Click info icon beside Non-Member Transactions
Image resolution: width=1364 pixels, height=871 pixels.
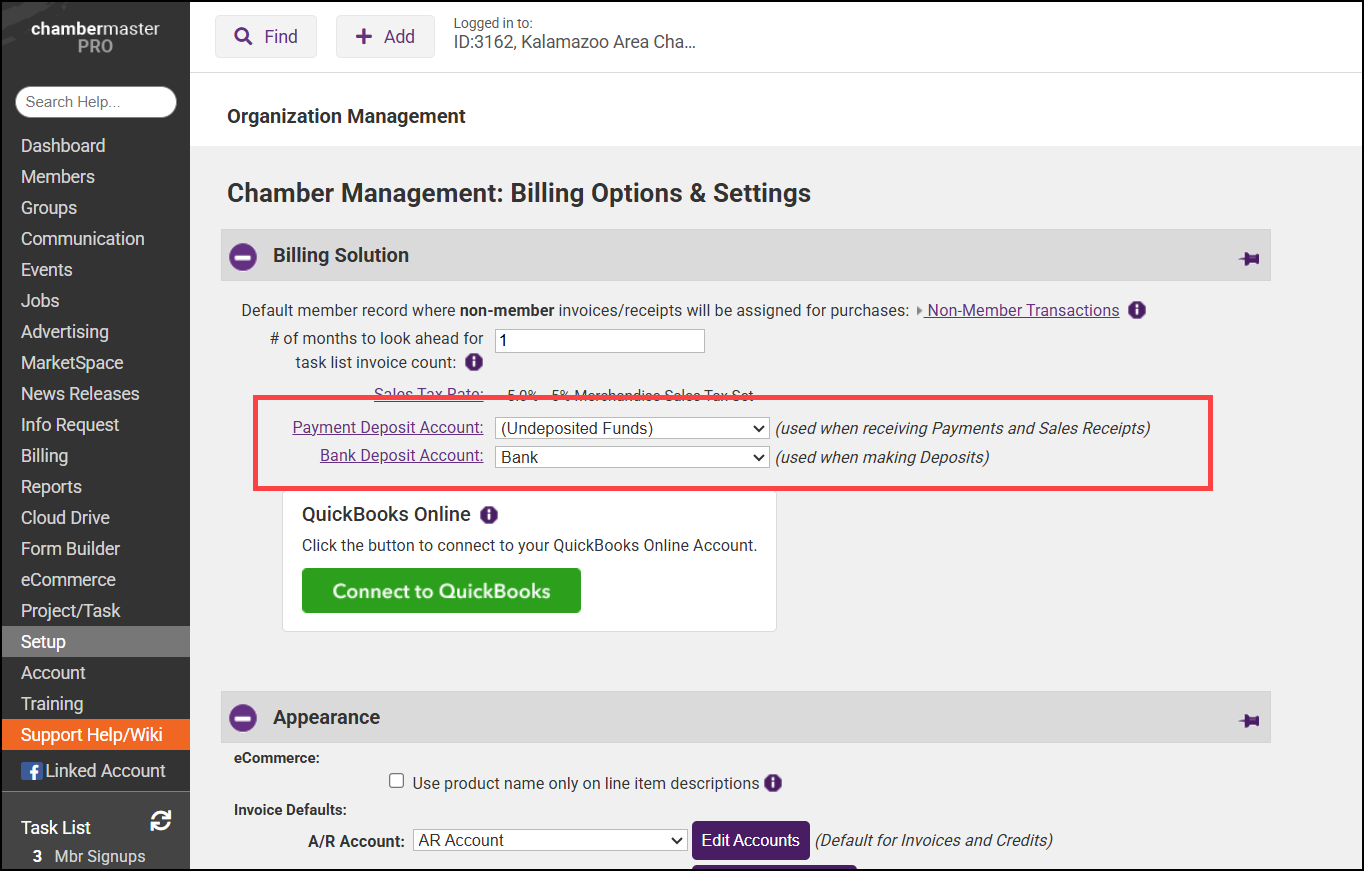1137,310
